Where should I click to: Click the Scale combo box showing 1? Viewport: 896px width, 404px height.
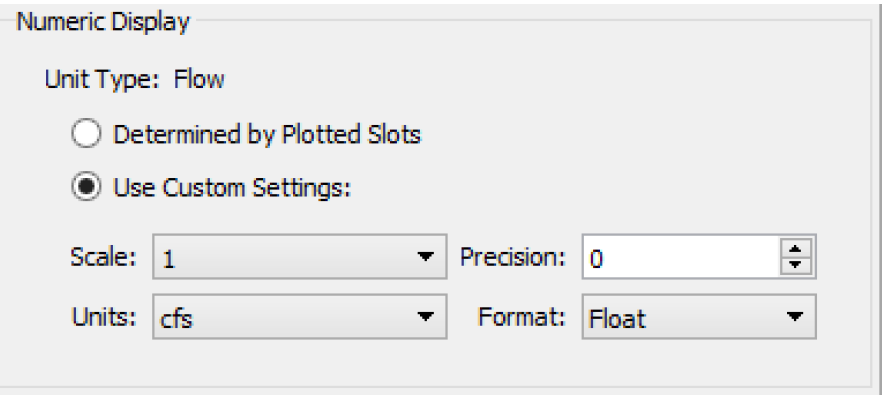(280, 258)
